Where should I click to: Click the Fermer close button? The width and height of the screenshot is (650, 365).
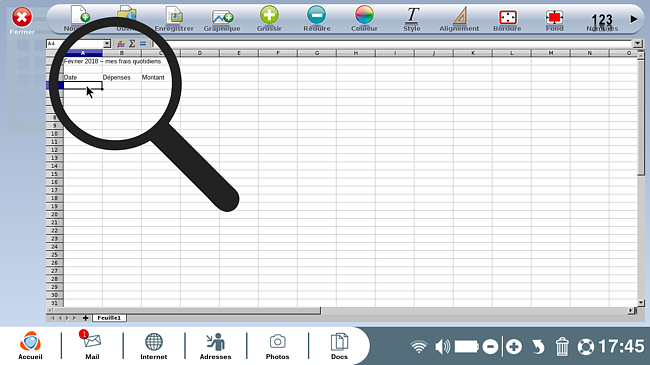[22, 21]
